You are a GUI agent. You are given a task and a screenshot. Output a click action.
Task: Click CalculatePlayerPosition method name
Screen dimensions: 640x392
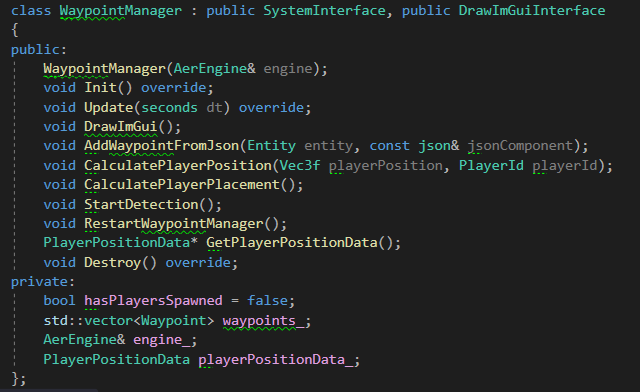[x=178, y=165]
